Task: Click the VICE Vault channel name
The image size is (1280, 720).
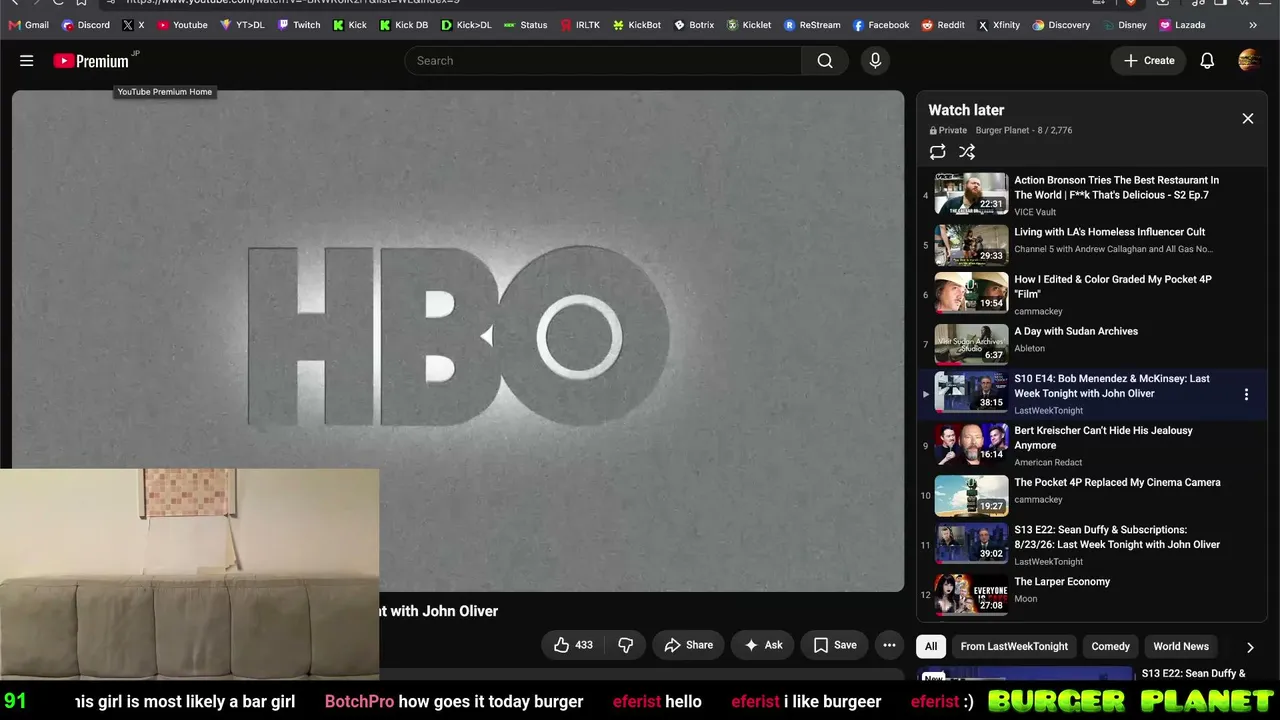Action: click(1035, 212)
